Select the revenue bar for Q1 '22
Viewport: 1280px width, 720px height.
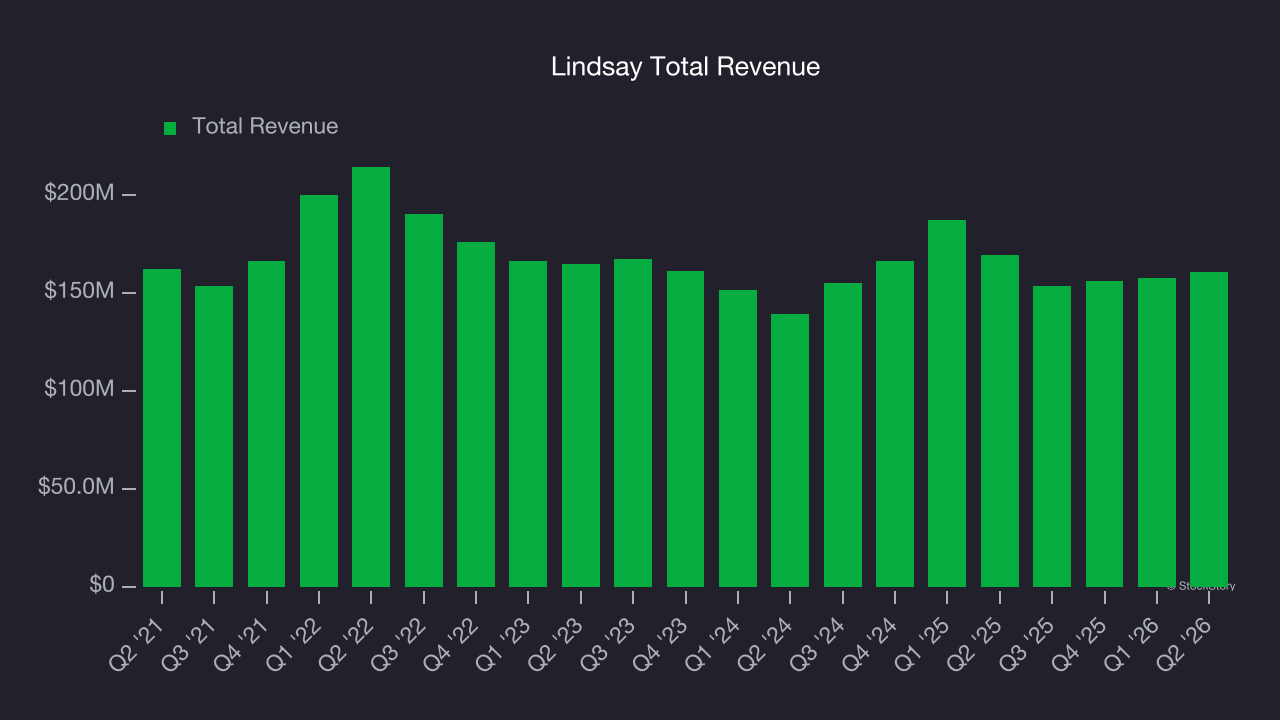319,391
